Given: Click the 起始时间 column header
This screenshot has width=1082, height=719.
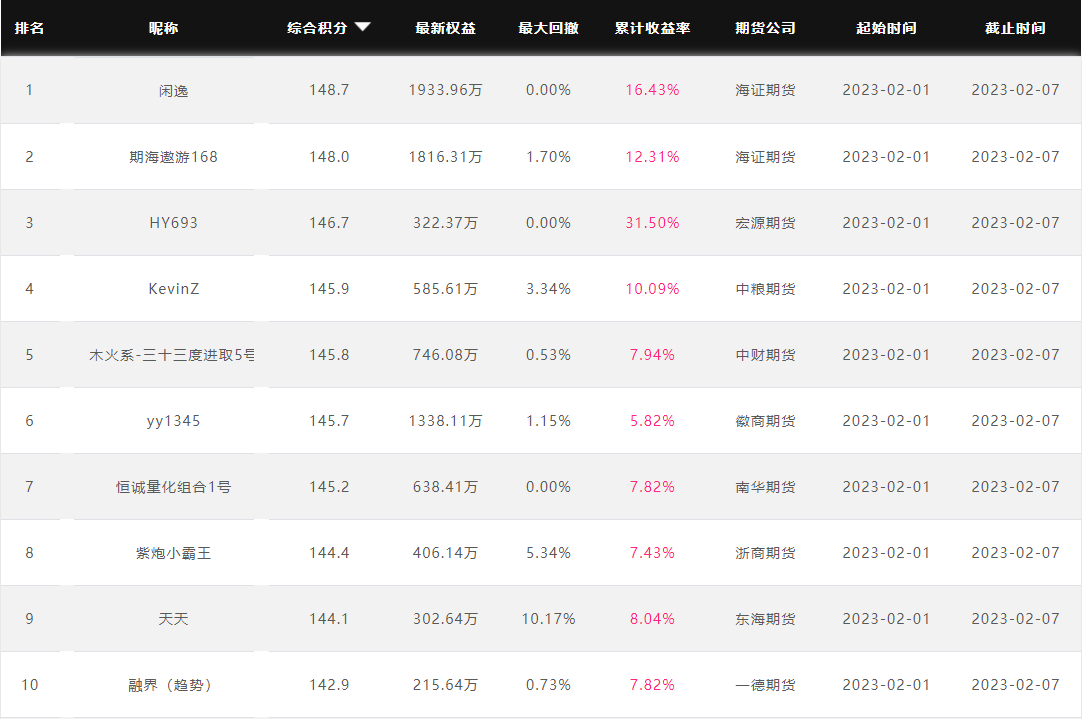Looking at the screenshot, I should coord(887,28).
